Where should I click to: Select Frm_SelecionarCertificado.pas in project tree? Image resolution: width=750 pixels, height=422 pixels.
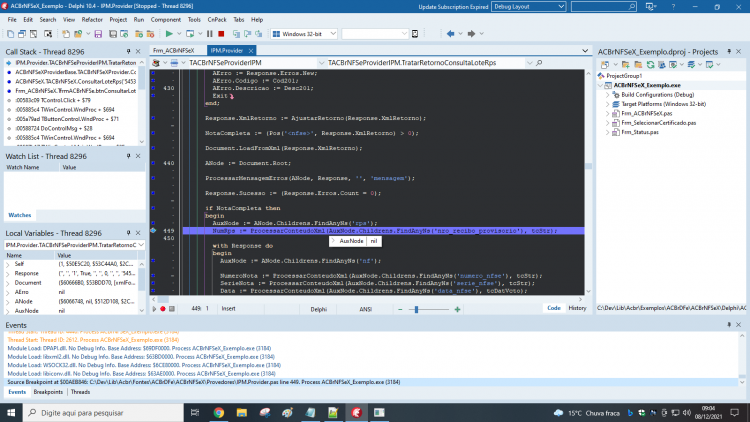coord(658,123)
